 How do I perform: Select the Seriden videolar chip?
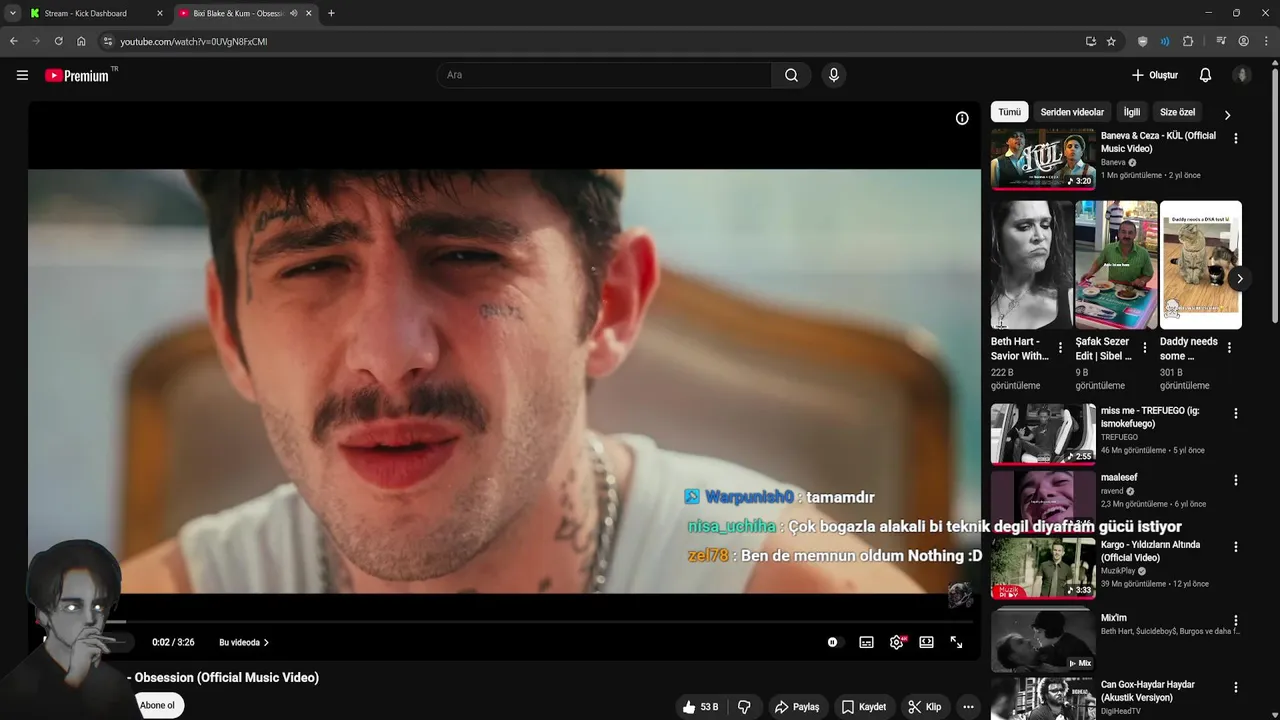point(1072,112)
